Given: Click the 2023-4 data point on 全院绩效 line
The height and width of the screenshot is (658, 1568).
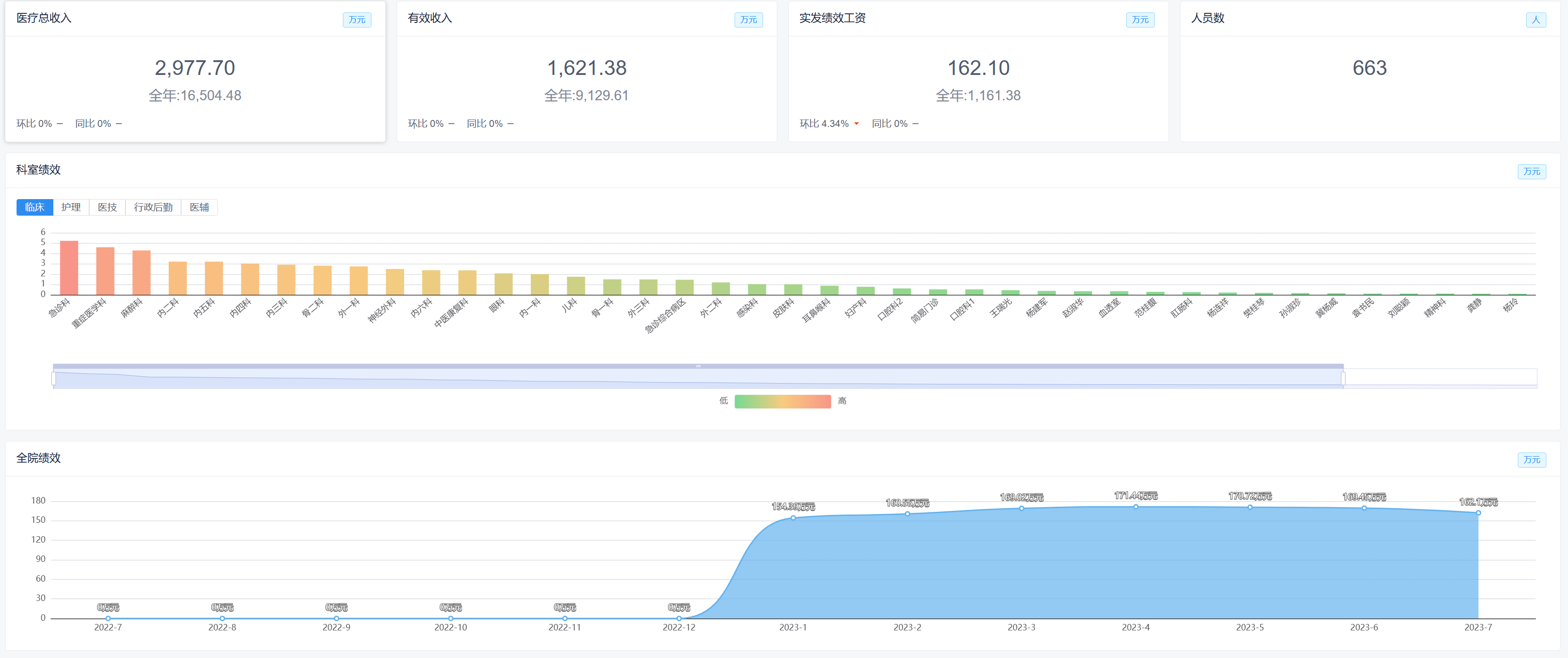Looking at the screenshot, I should [x=1135, y=506].
